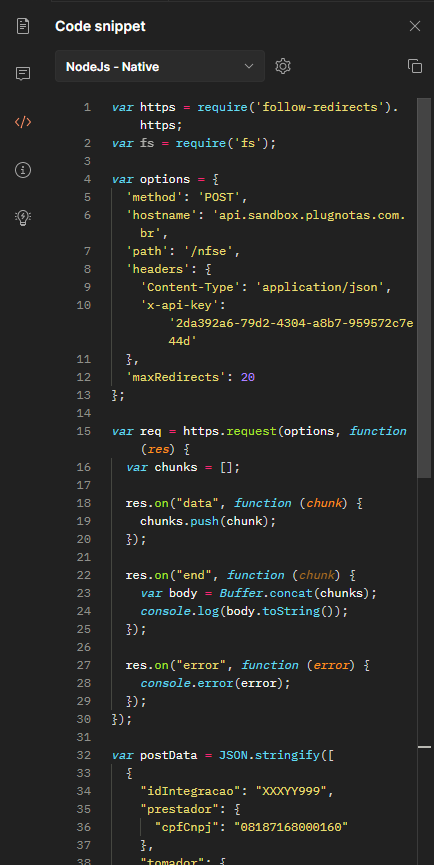Open the Comments sidebar icon

23,74
